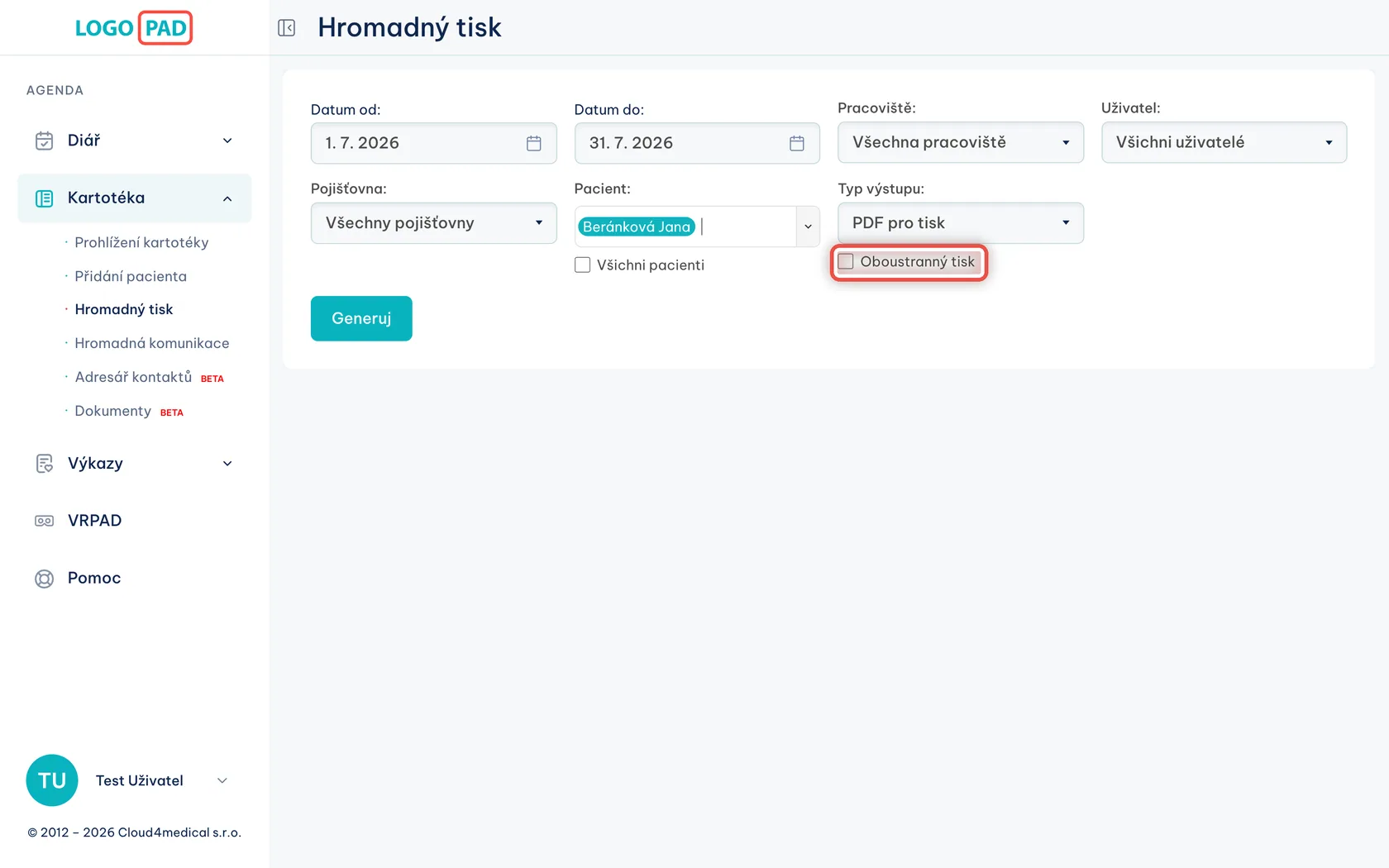1389x868 pixels.
Task: Open the Všechna pracoviště dropdown
Action: click(961, 142)
